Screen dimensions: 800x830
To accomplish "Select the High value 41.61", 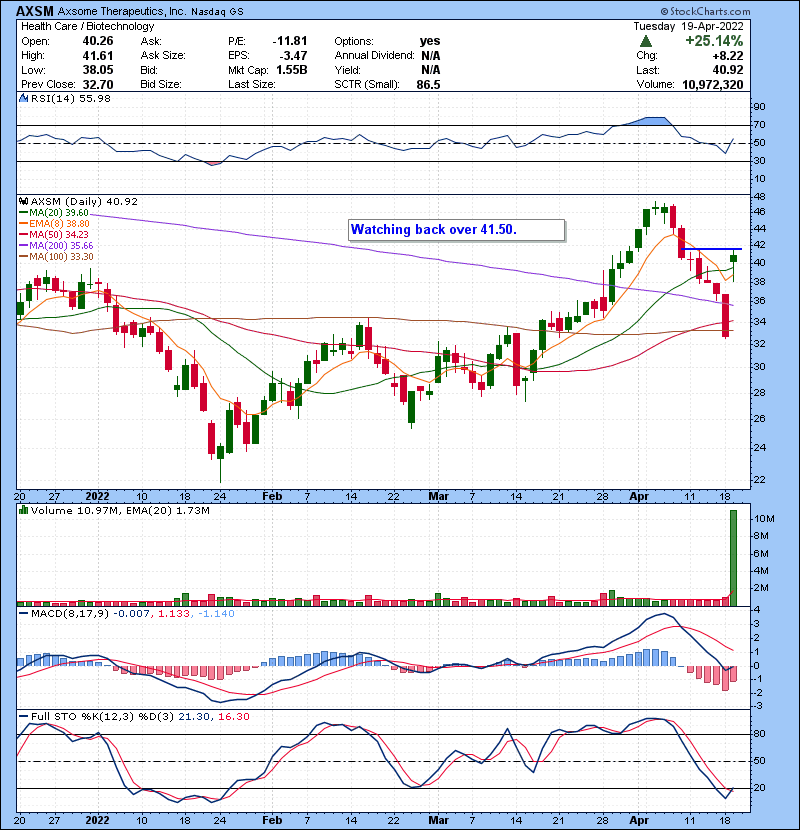I will point(97,56).
